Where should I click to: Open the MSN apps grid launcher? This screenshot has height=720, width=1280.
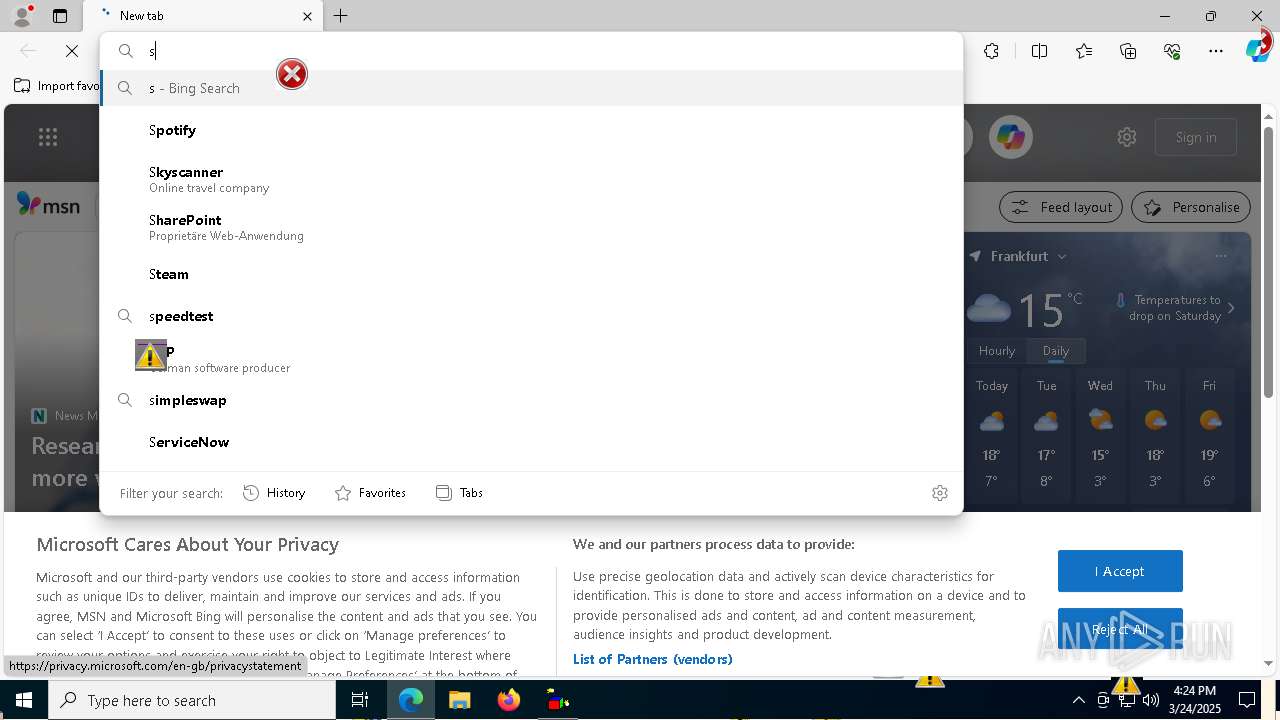click(x=48, y=137)
